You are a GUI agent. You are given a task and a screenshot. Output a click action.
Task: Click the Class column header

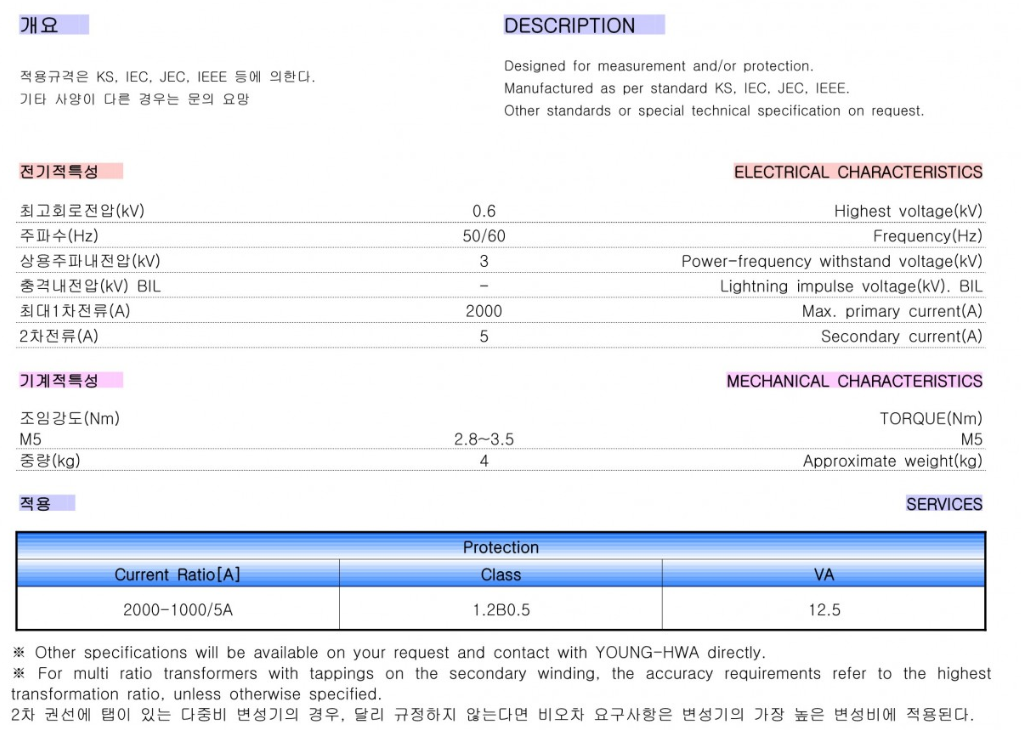pyautogui.click(x=501, y=574)
